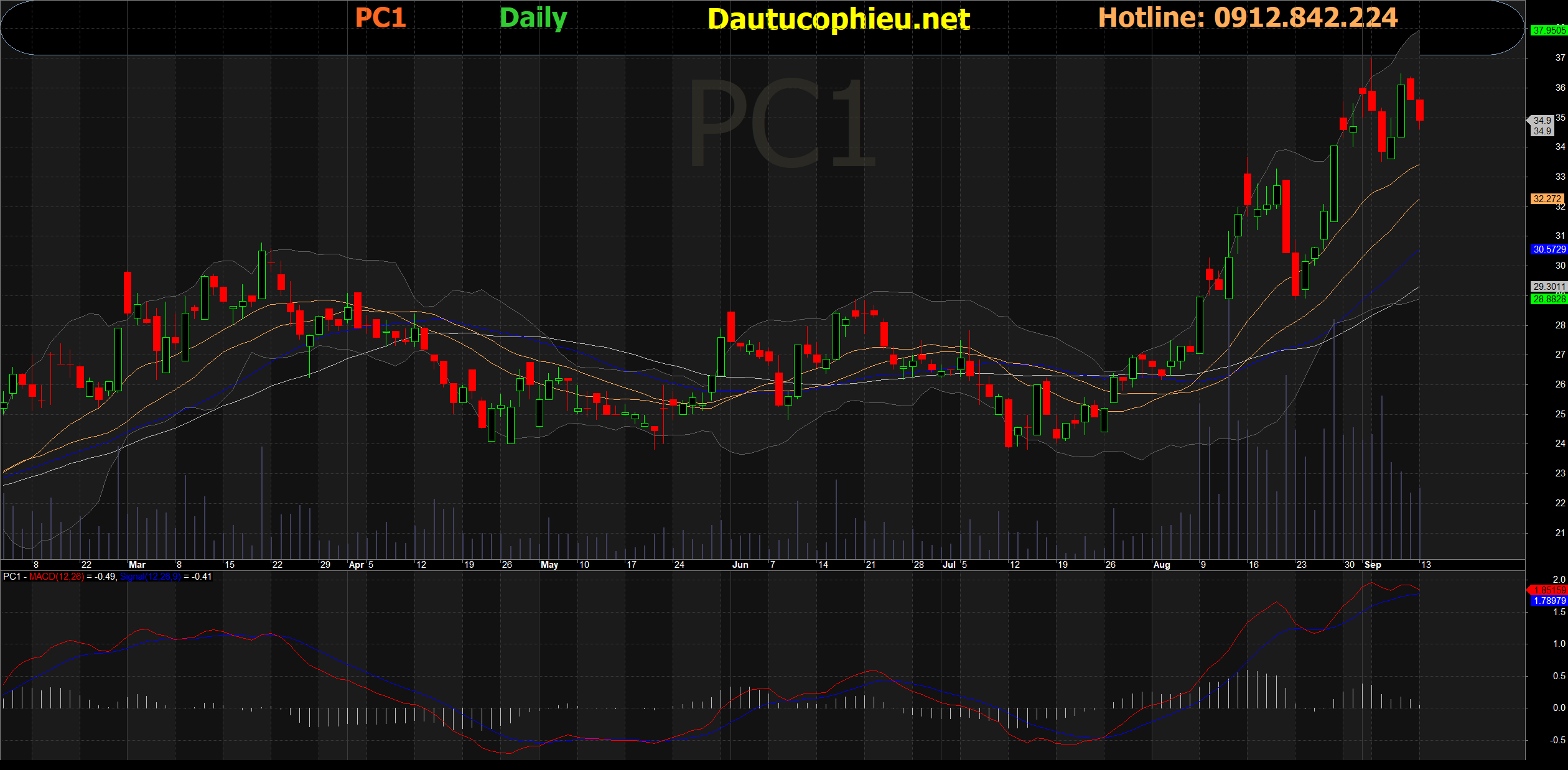Screen dimensions: 1568x770
Task: Click the Hotline 0912.842.224 text
Action: pos(1248,17)
